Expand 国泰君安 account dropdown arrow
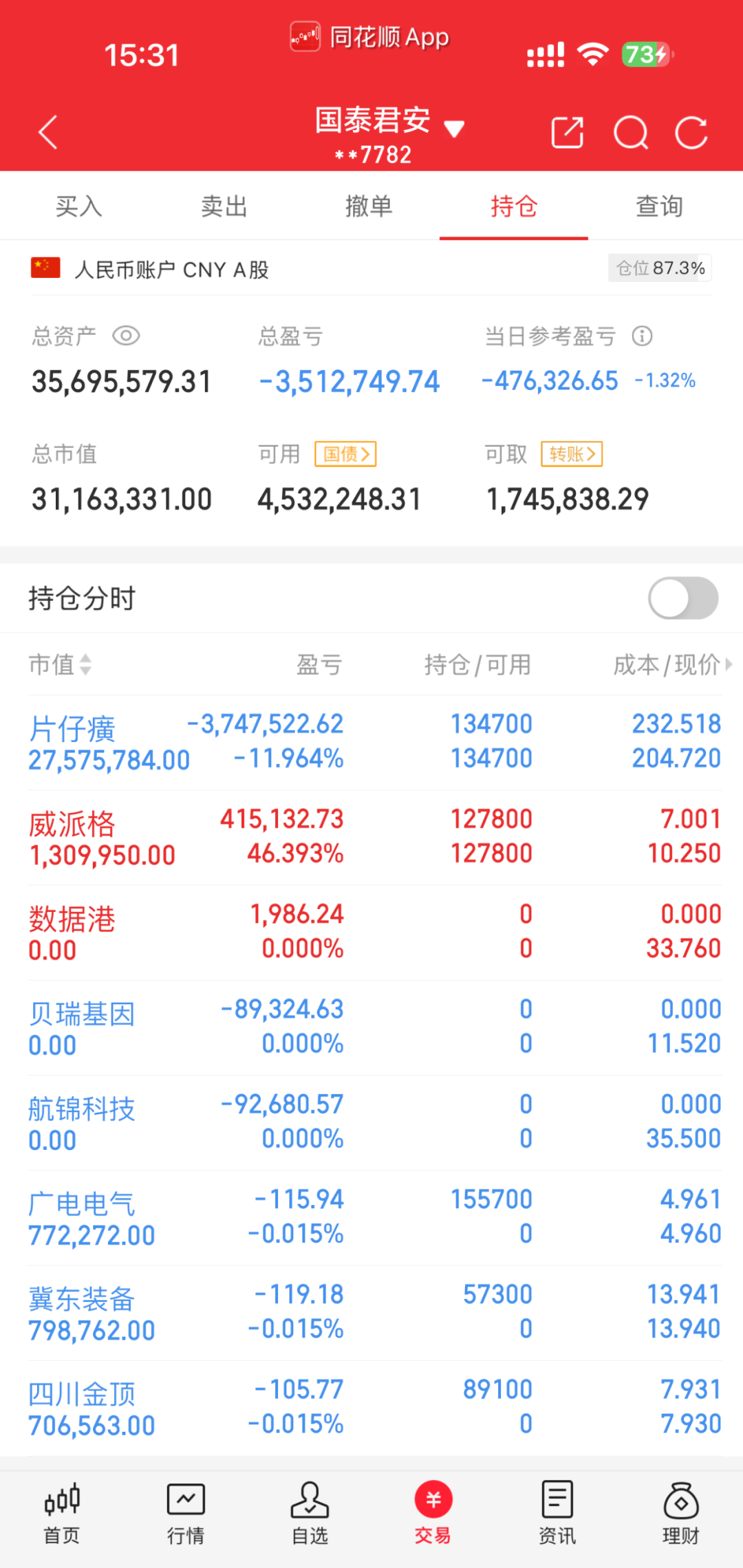This screenshot has height=1568, width=743. (x=454, y=129)
